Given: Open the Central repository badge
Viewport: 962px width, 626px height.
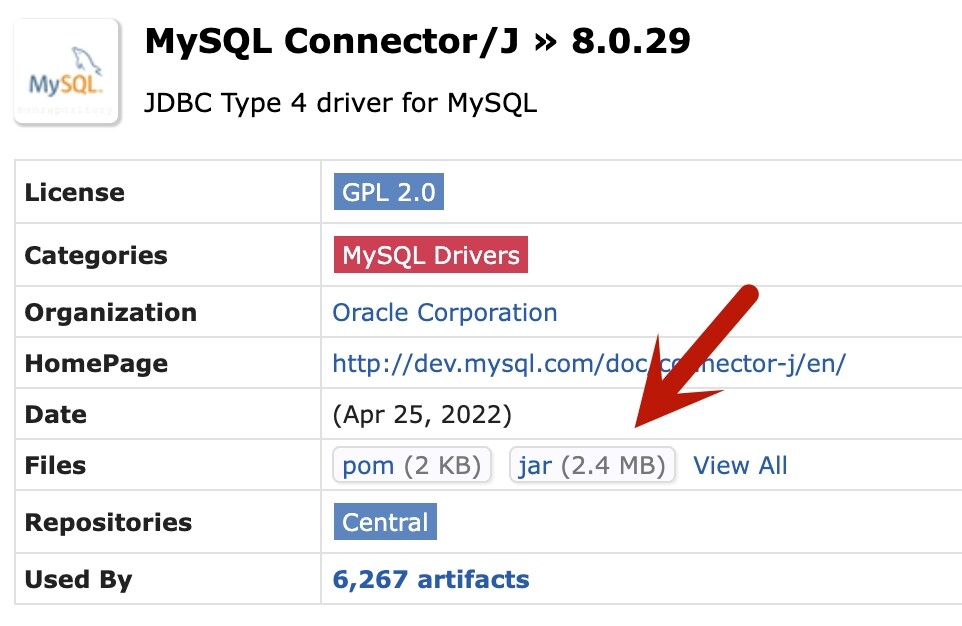Looking at the screenshot, I should 384,522.
